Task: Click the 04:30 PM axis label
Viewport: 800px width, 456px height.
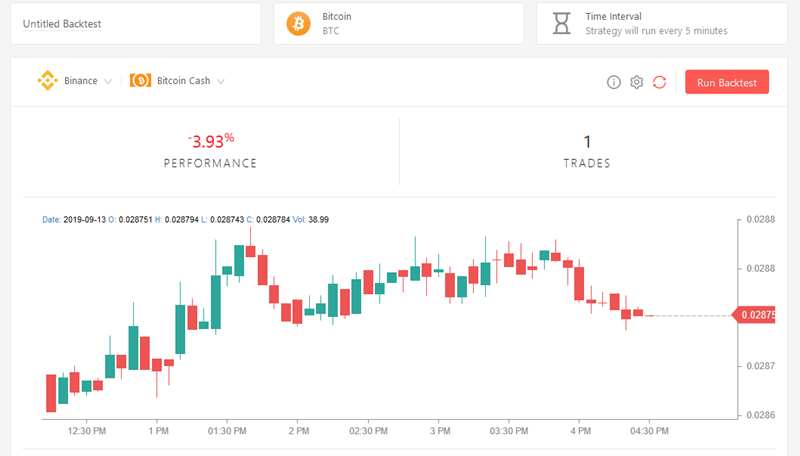Action: [649, 431]
